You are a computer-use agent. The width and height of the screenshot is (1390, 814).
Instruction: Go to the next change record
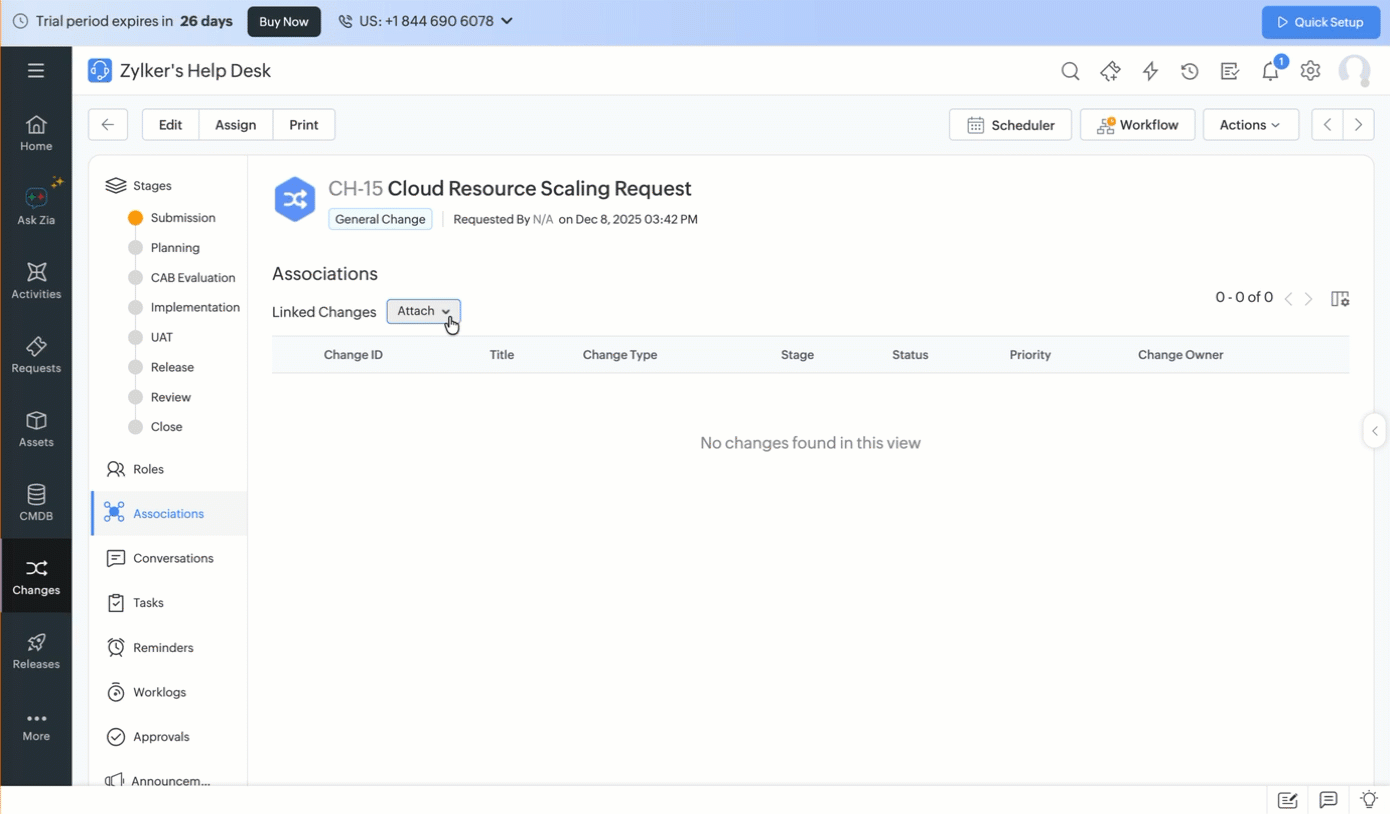point(1358,125)
